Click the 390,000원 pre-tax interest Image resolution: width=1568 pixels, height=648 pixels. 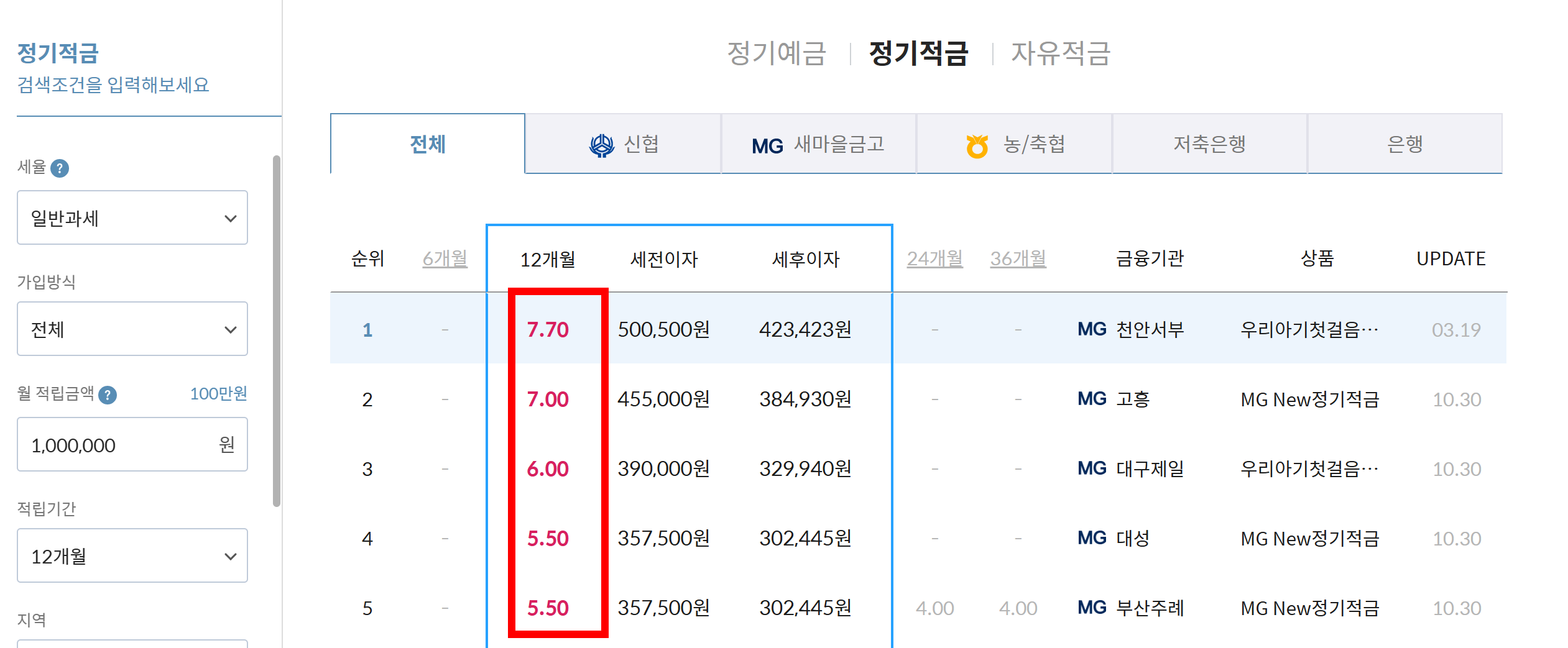(664, 468)
